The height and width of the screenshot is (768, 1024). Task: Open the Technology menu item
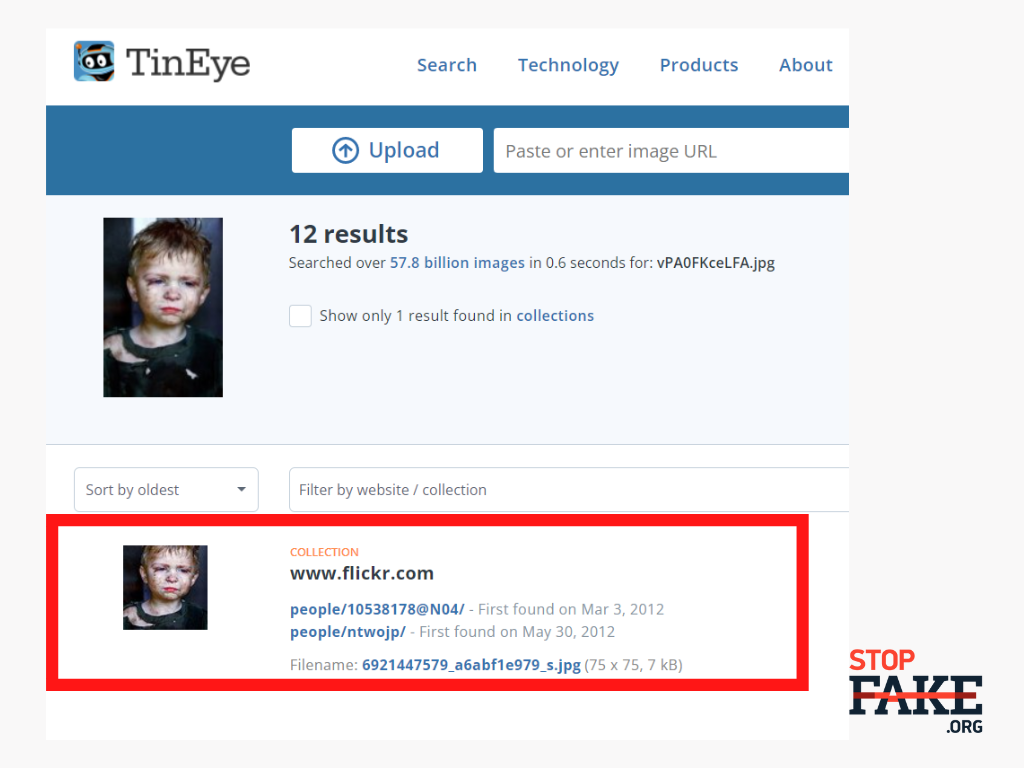[x=568, y=65]
